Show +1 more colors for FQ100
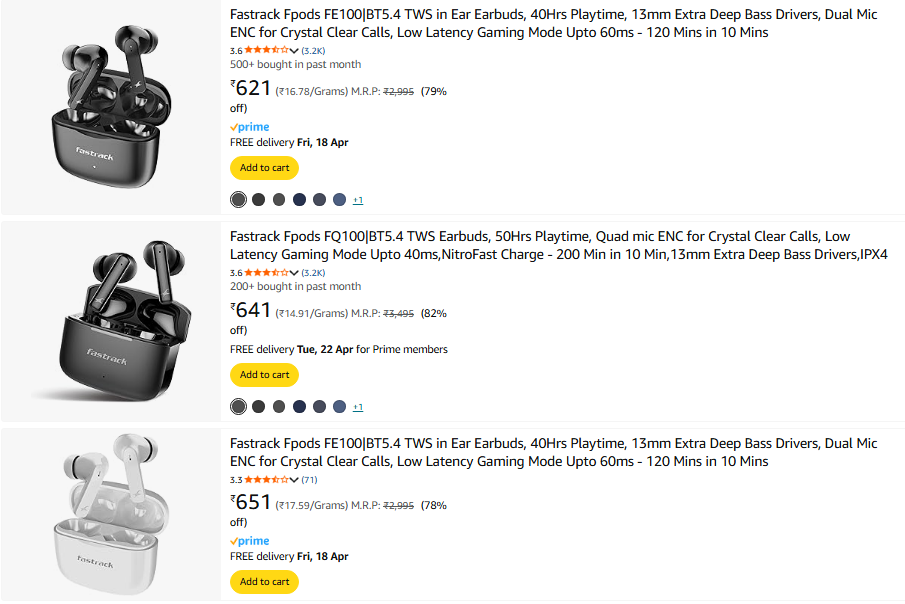The width and height of the screenshot is (905, 604). pyautogui.click(x=358, y=407)
